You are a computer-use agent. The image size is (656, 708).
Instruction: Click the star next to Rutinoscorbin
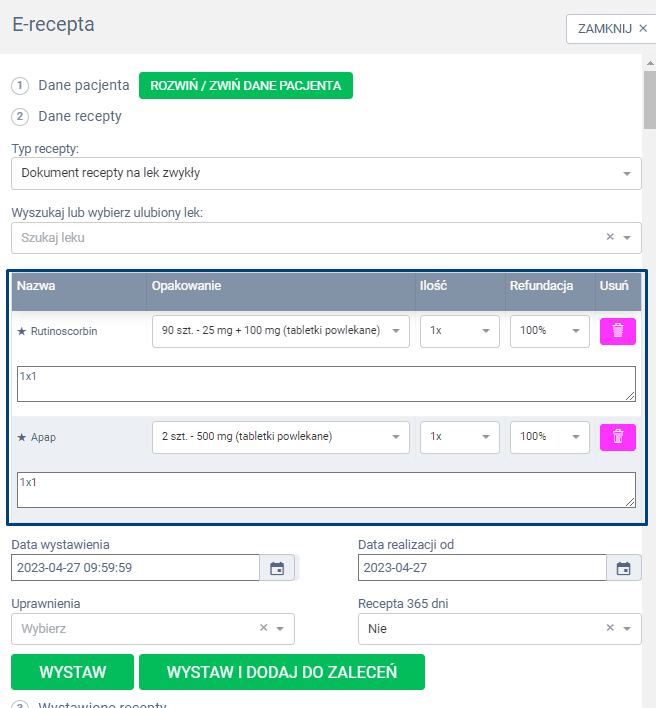(x=22, y=331)
